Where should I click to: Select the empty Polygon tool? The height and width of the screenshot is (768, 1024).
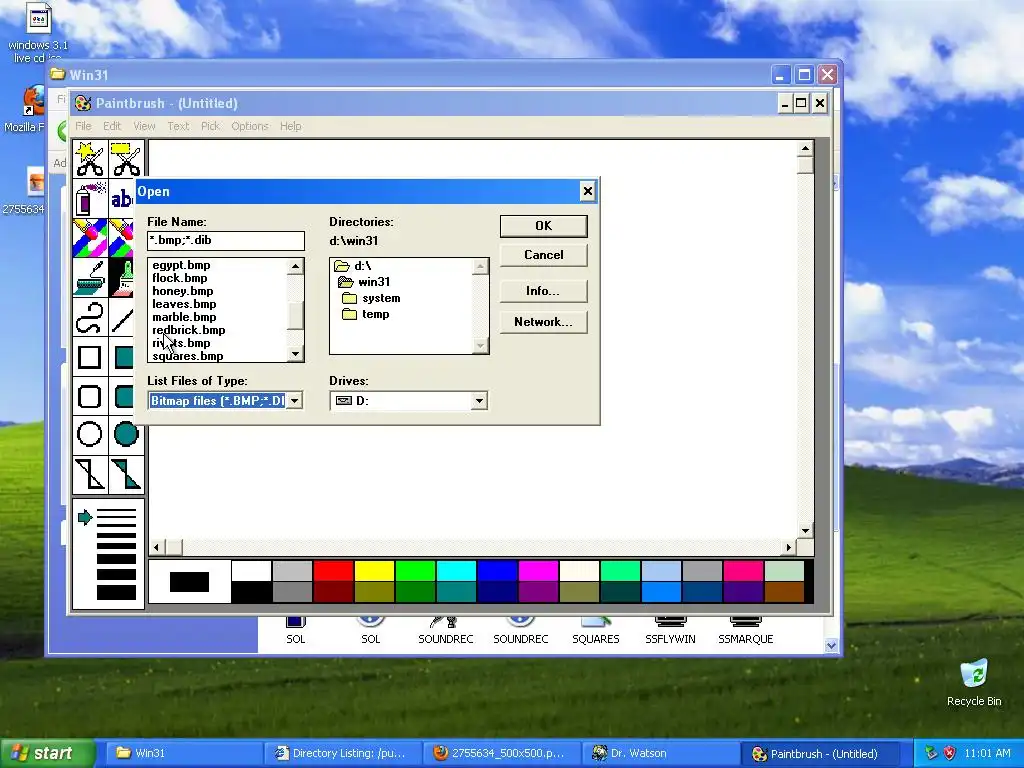click(90, 474)
